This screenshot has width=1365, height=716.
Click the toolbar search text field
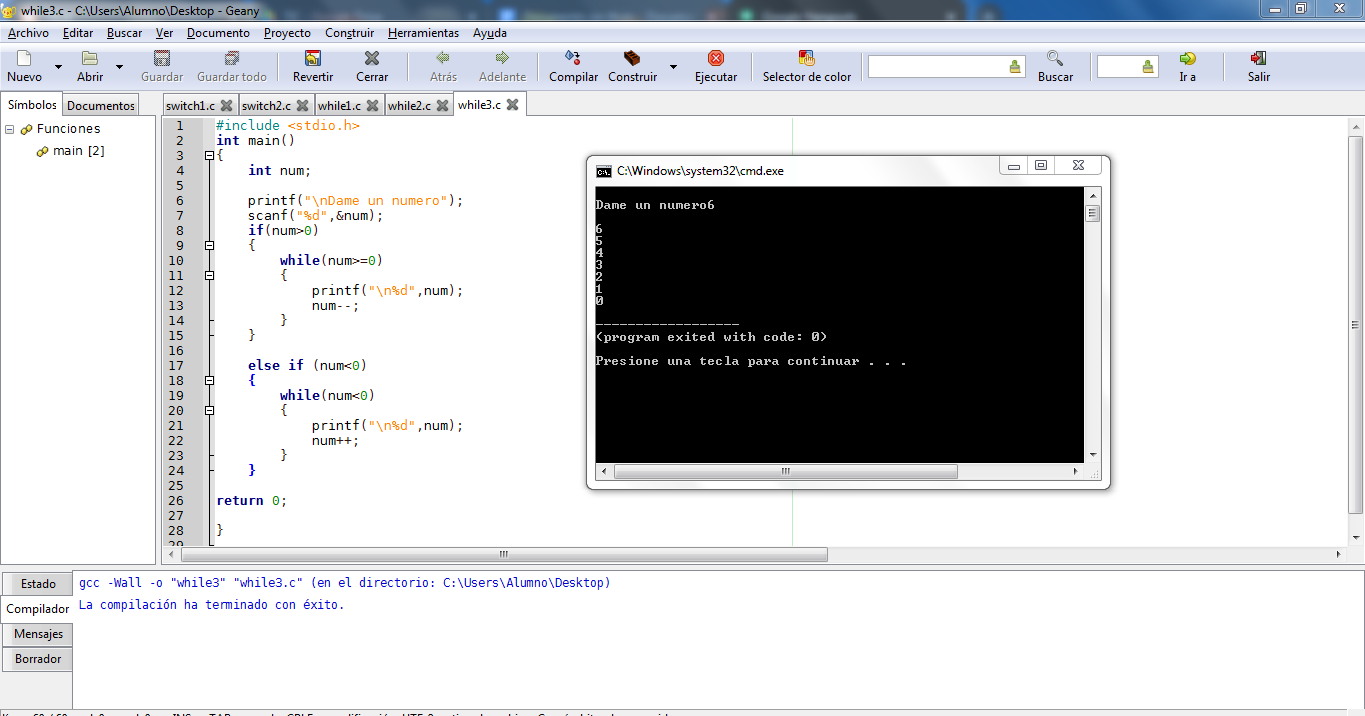938,67
